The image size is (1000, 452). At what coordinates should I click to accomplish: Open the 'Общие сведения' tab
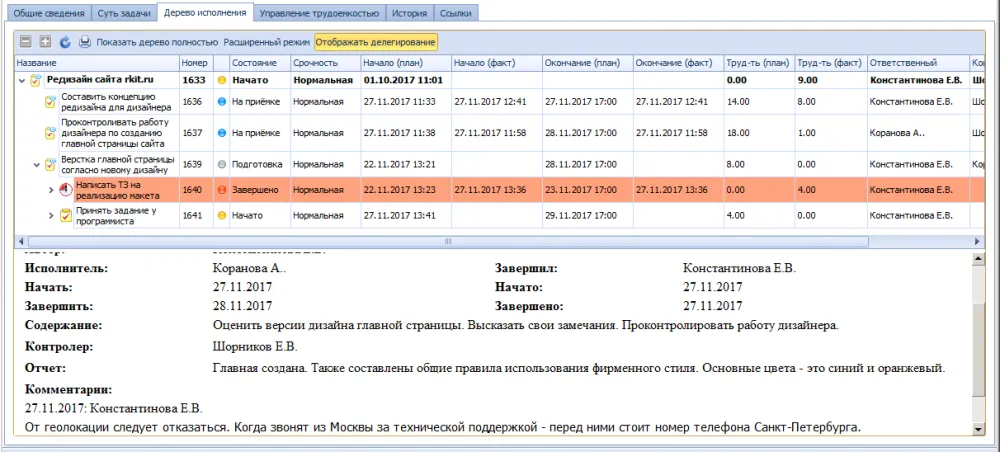click(47, 13)
